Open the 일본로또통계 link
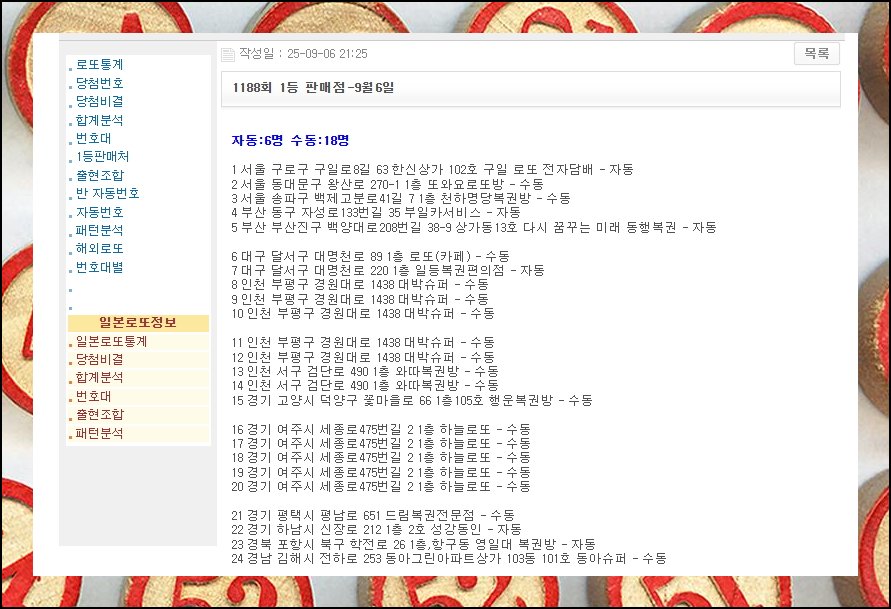This screenshot has width=891, height=609. pos(111,341)
